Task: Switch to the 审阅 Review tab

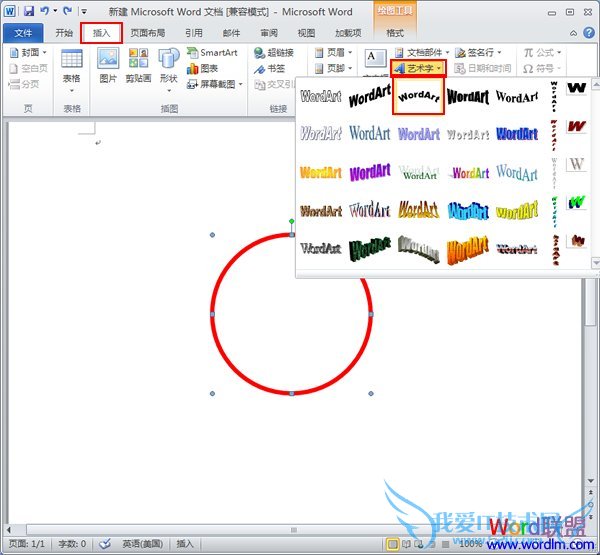Action: point(269,33)
